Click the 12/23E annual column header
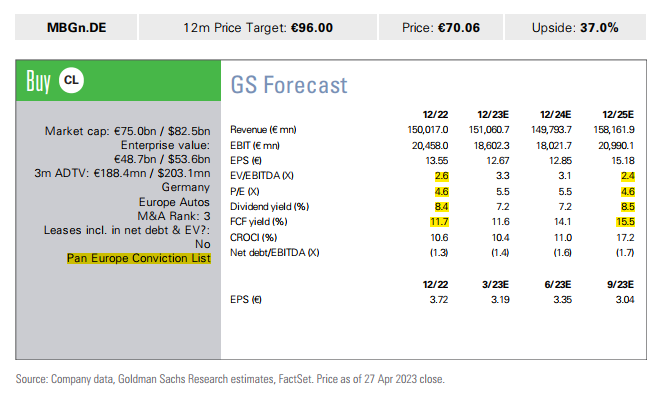The height and width of the screenshot is (399, 672). coord(493,114)
